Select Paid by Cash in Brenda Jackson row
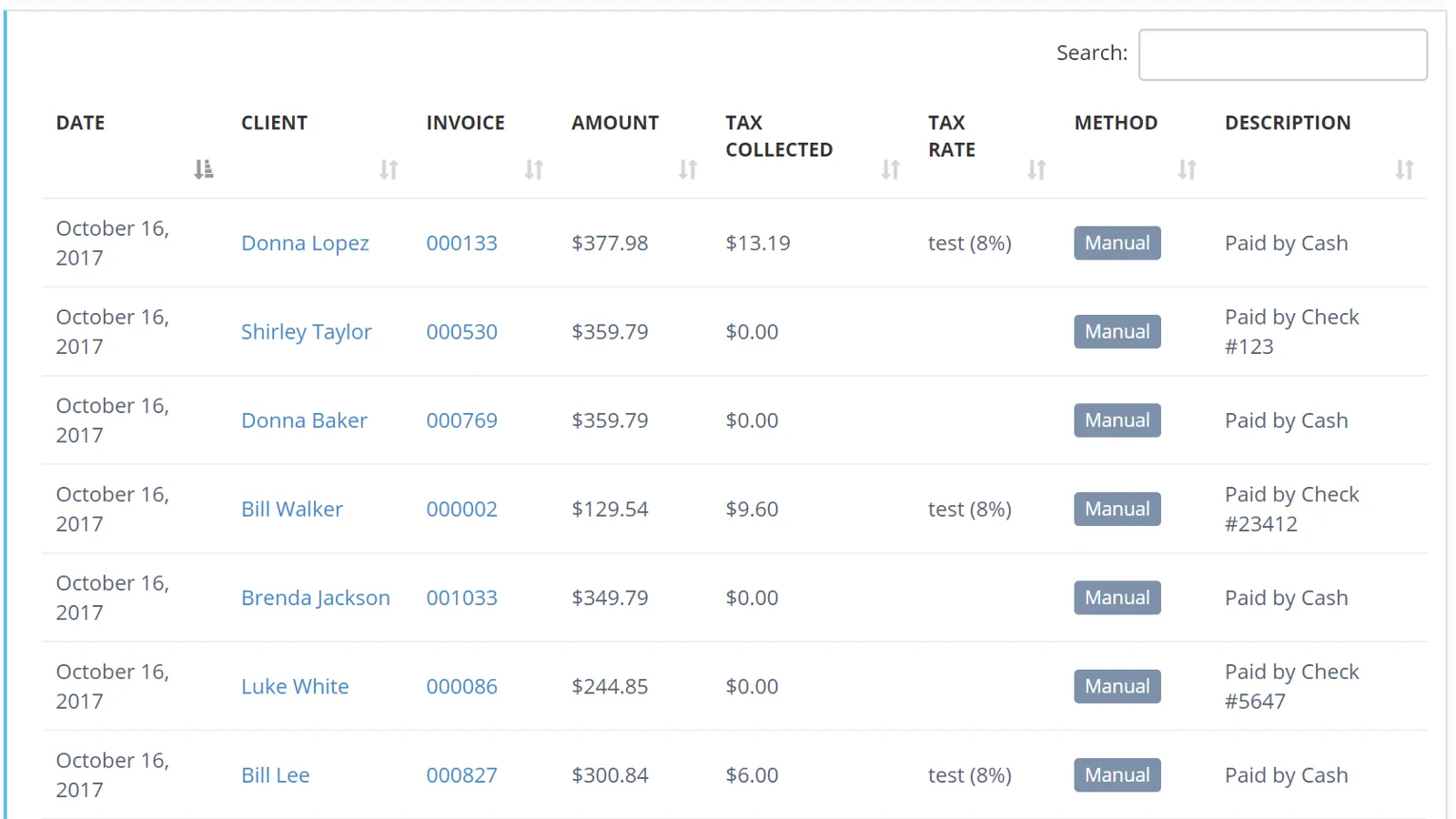This screenshot has width=1456, height=819. tap(1287, 598)
